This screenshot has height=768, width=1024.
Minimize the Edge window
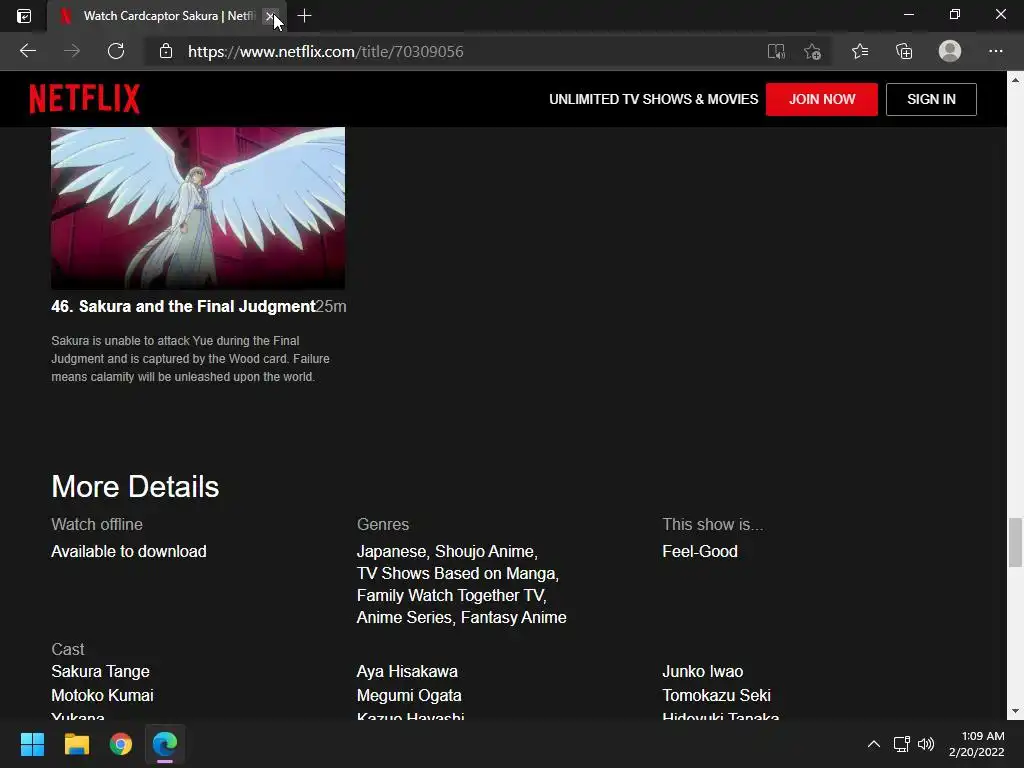tap(908, 15)
